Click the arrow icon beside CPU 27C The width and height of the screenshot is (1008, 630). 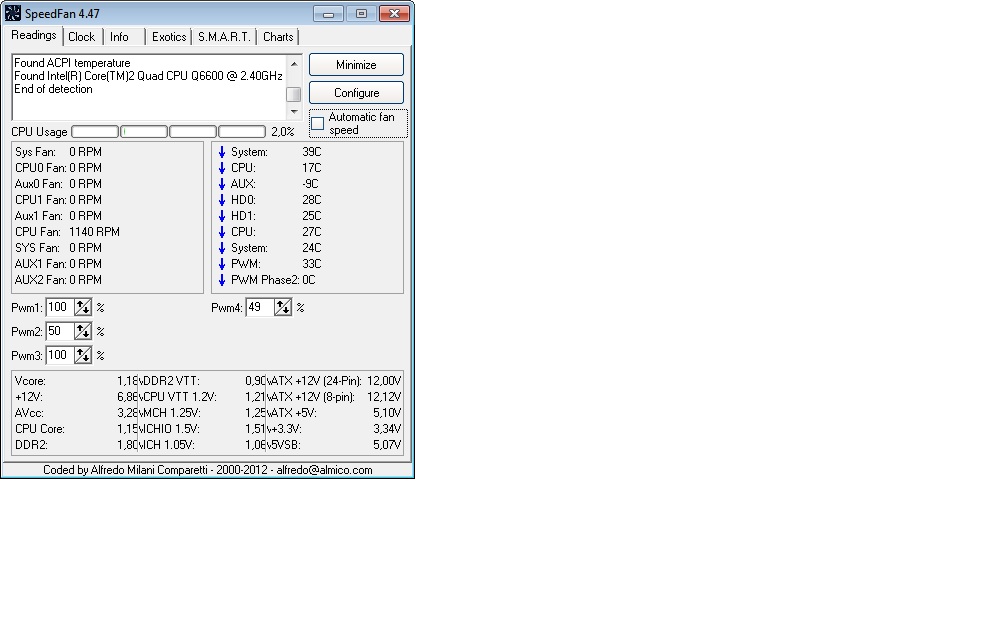(x=222, y=232)
